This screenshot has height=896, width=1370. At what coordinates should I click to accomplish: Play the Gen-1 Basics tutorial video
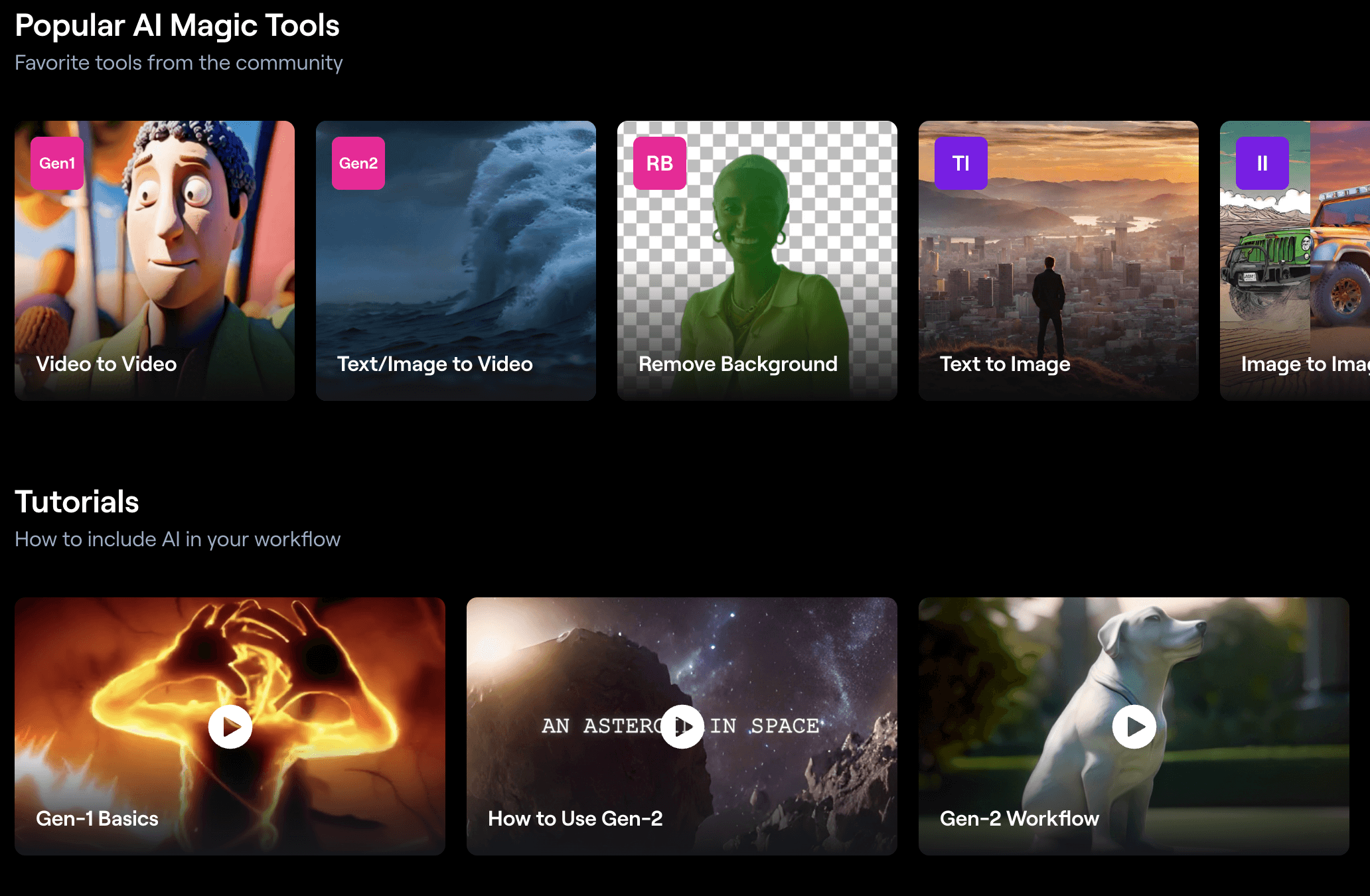point(230,727)
